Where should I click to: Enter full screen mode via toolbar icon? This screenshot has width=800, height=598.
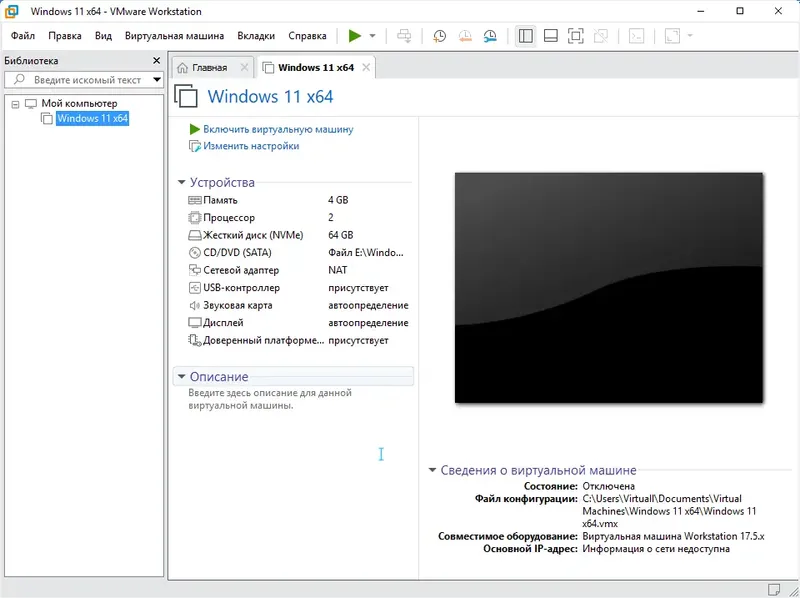coord(575,34)
